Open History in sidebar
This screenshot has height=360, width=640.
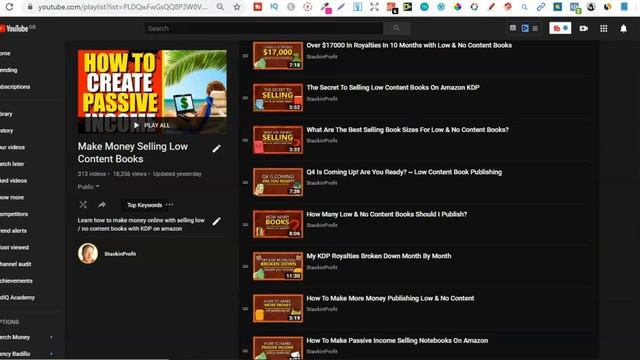[x=7, y=131]
